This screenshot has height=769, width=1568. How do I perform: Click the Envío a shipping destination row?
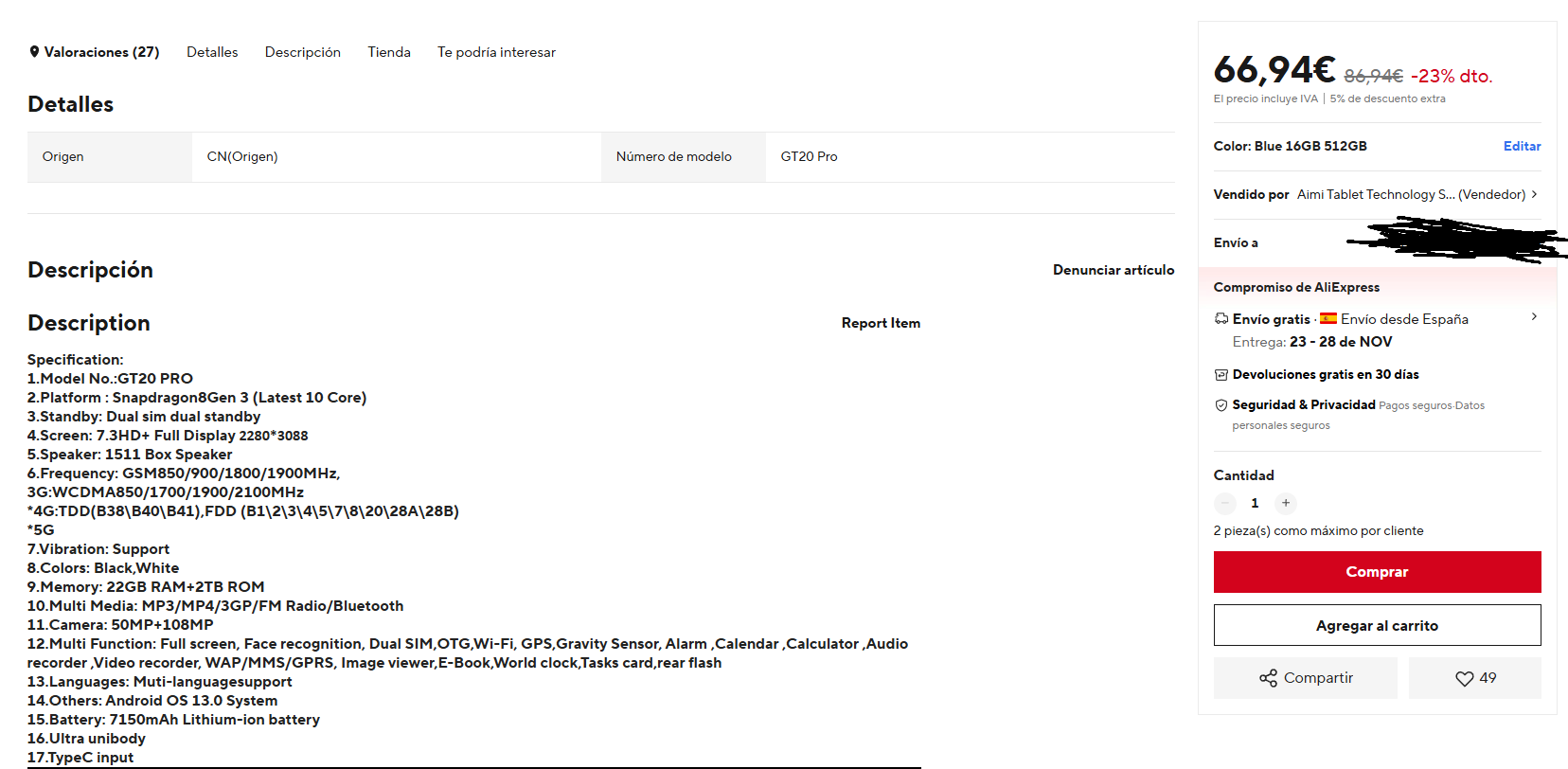pyautogui.click(x=1377, y=243)
